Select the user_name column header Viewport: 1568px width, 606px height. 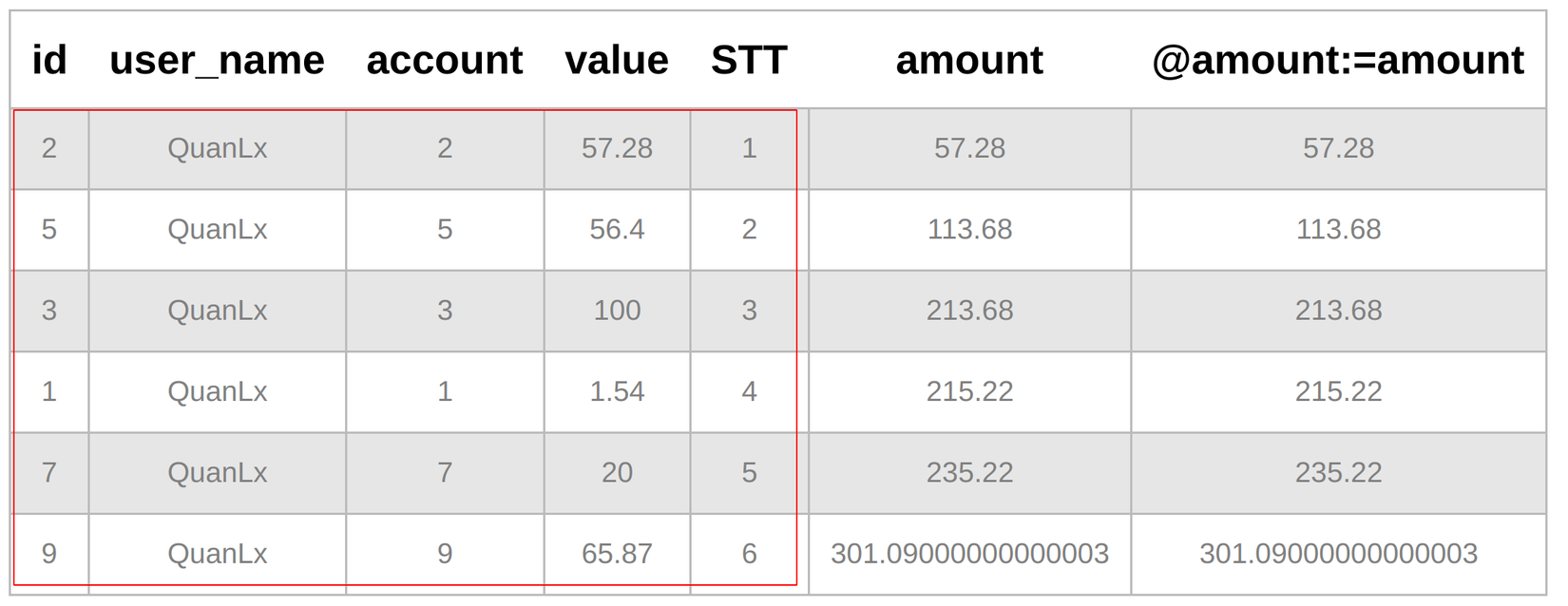pyautogui.click(x=217, y=61)
